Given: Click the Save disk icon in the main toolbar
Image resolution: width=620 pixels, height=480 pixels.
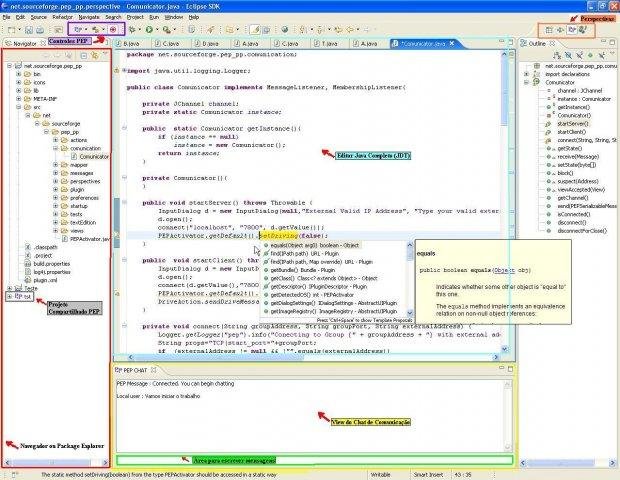Looking at the screenshot, I should 29,30.
